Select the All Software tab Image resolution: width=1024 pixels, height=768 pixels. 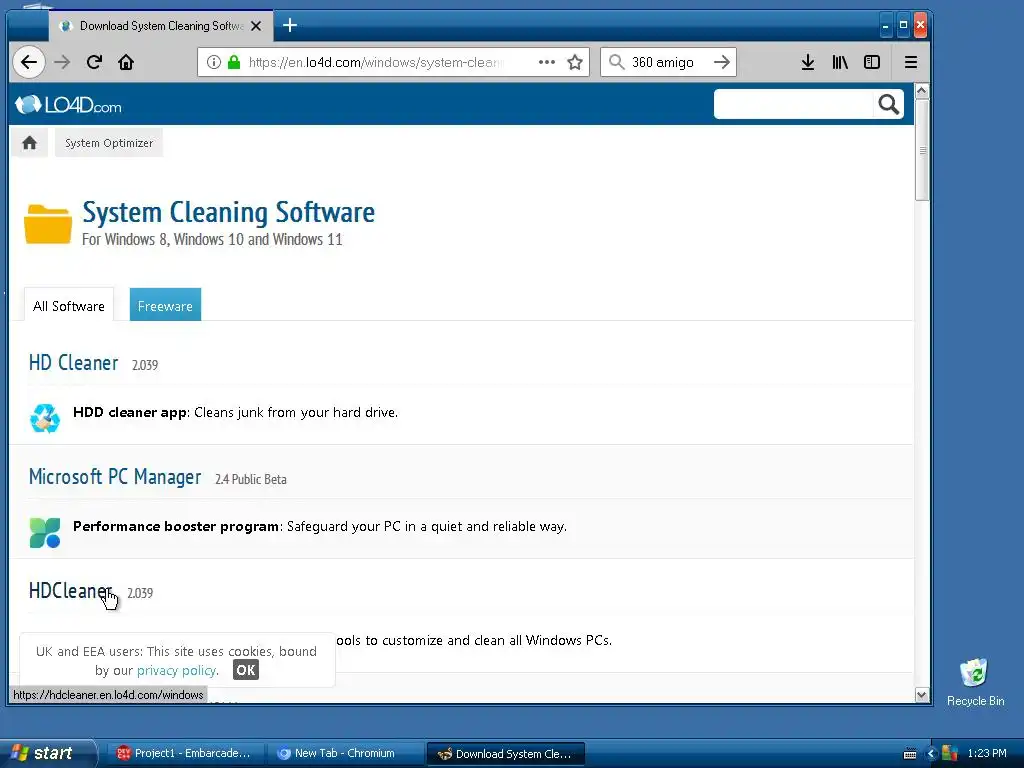tap(69, 306)
